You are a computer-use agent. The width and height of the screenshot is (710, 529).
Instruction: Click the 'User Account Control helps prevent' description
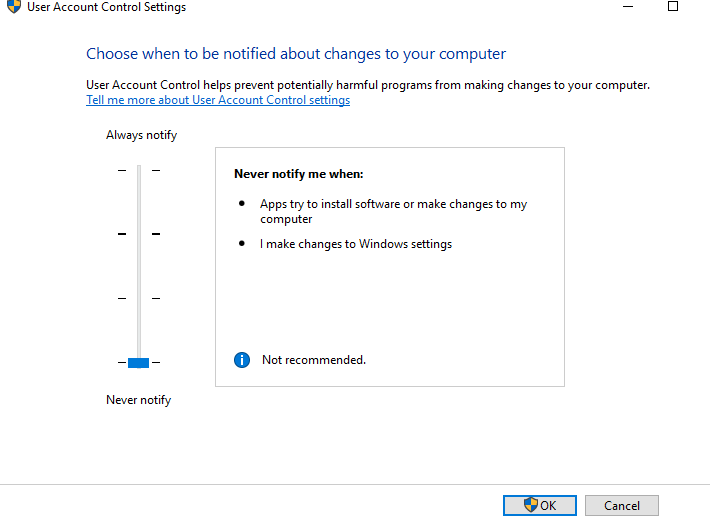point(368,85)
